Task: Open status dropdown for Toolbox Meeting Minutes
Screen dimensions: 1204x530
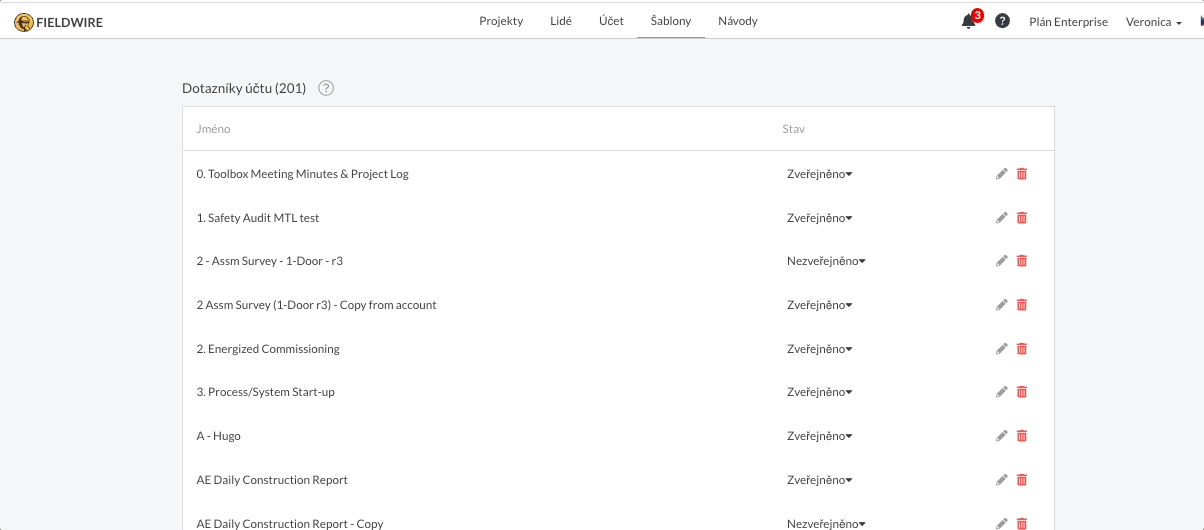Action: coord(819,174)
